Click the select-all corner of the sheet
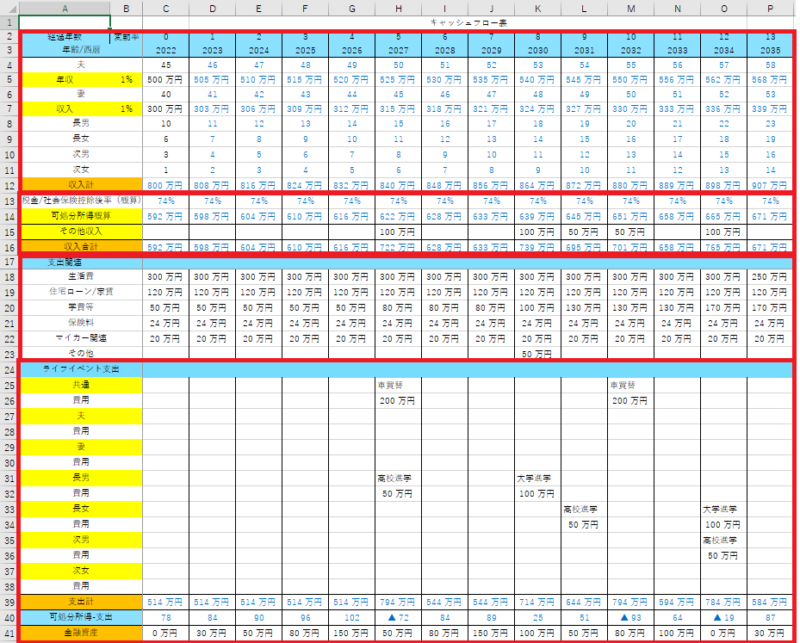 tap(9, 8)
